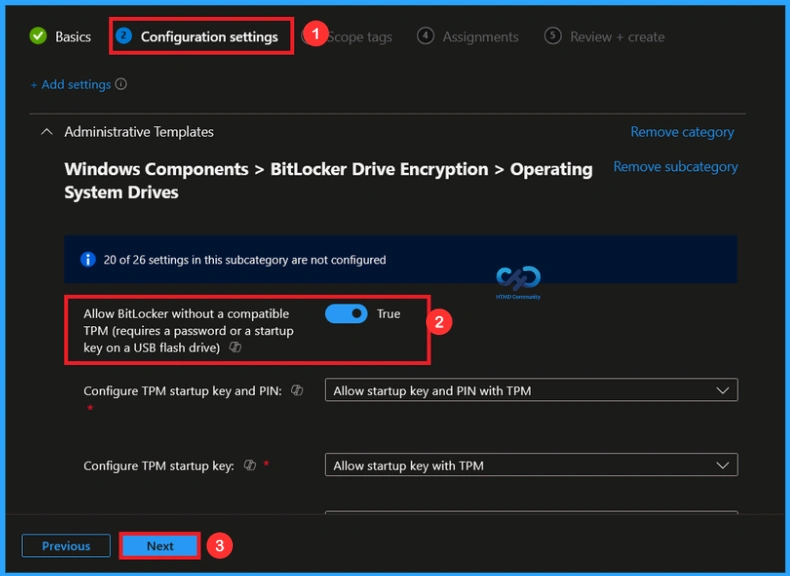Click the info icon beside Add settings

pyautogui.click(x=121, y=84)
